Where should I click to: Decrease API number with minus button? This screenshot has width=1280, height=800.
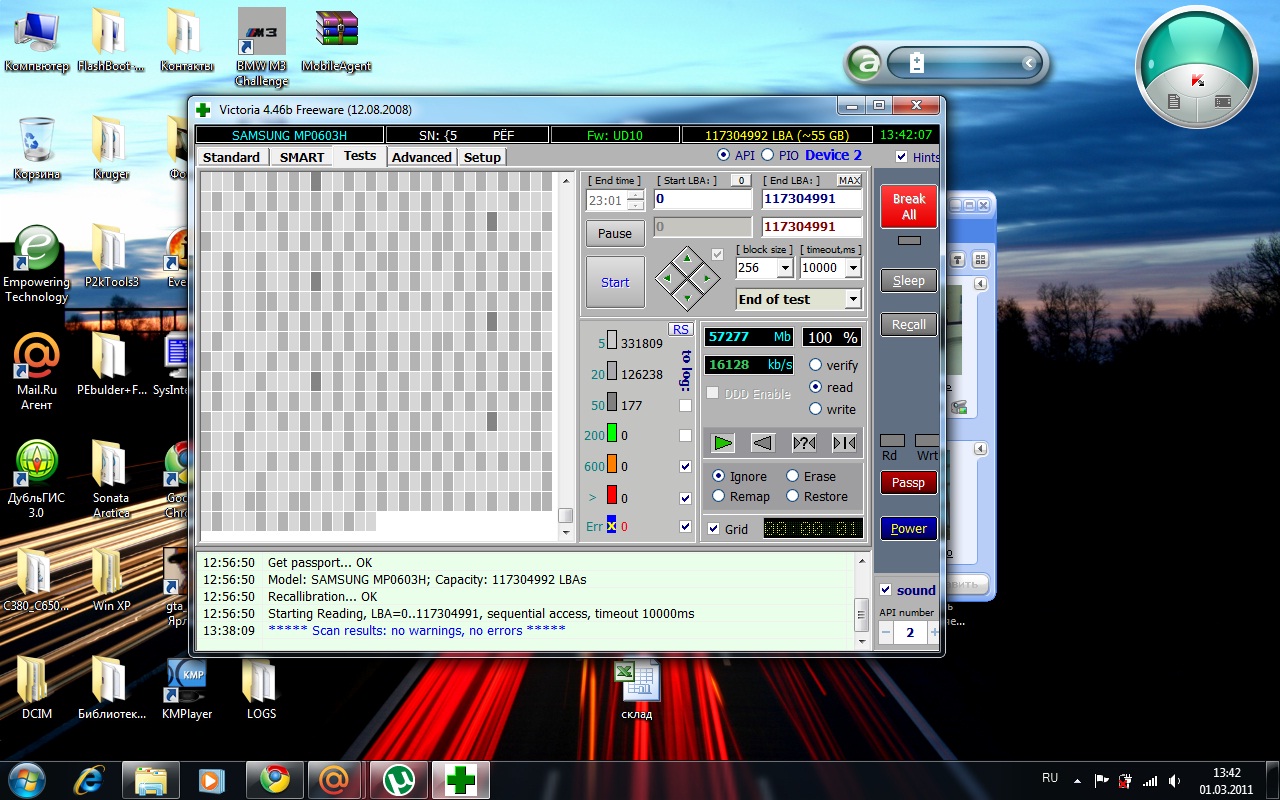886,632
